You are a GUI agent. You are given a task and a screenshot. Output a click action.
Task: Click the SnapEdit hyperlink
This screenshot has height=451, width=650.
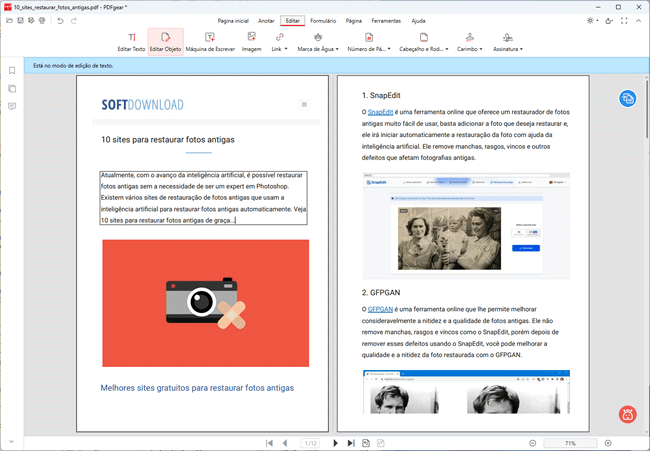[x=380, y=112]
